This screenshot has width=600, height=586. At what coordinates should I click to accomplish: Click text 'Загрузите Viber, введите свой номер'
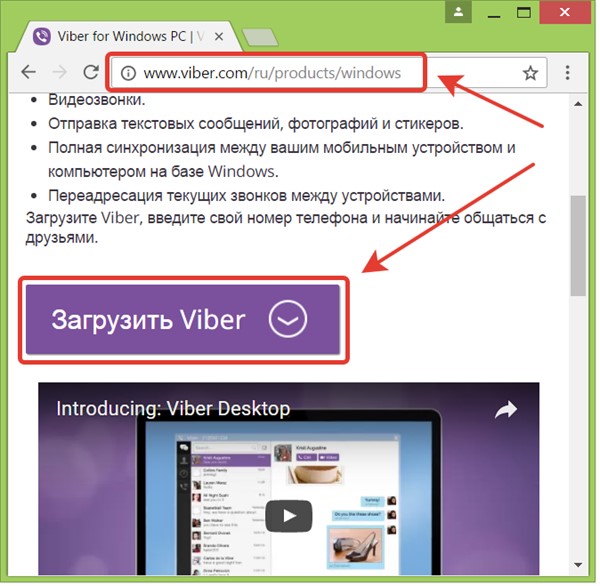159,218
